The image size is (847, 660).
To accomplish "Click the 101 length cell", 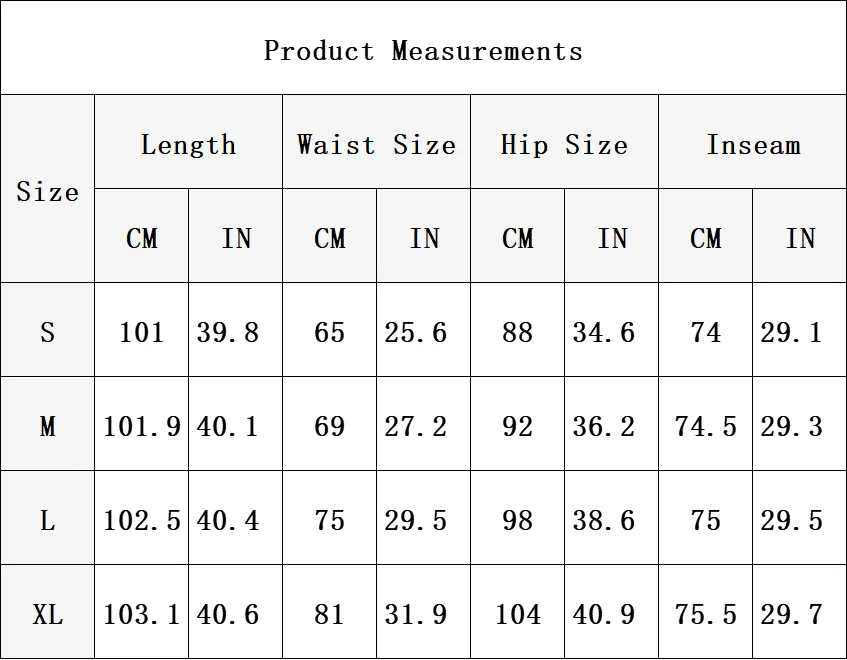I will (141, 332).
